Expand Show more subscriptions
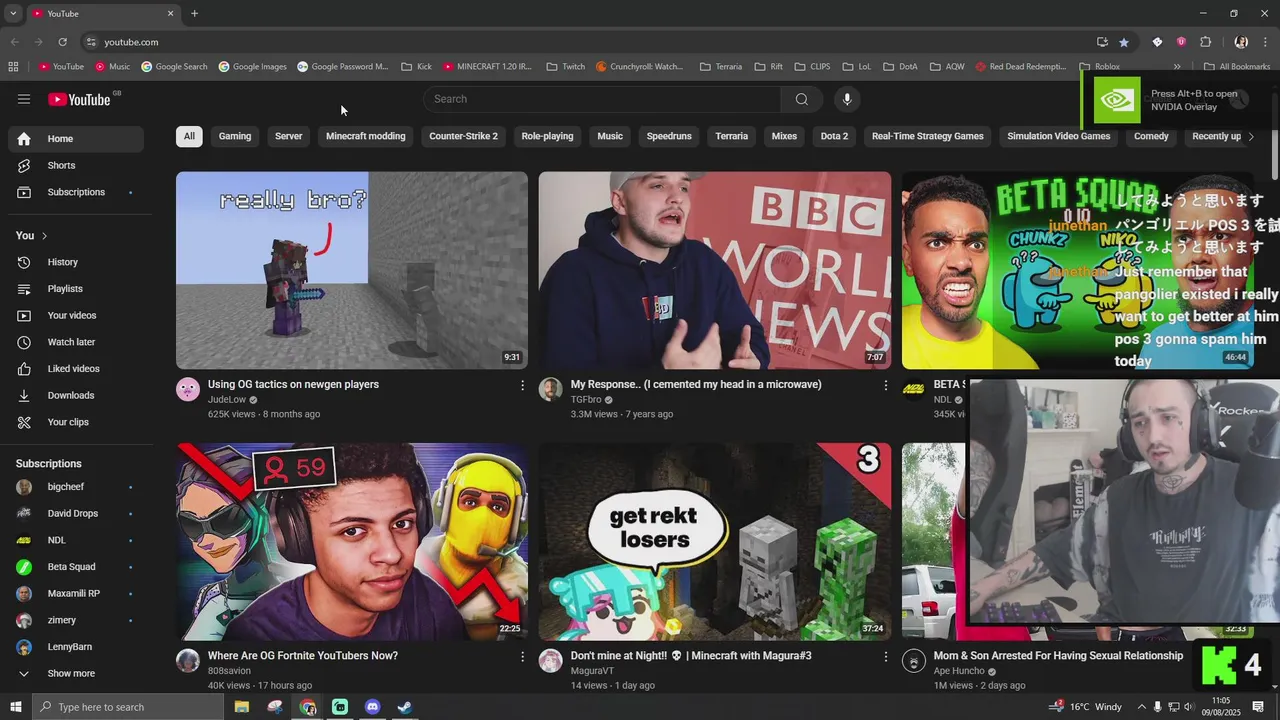This screenshot has height=720, width=1280. pos(76,674)
